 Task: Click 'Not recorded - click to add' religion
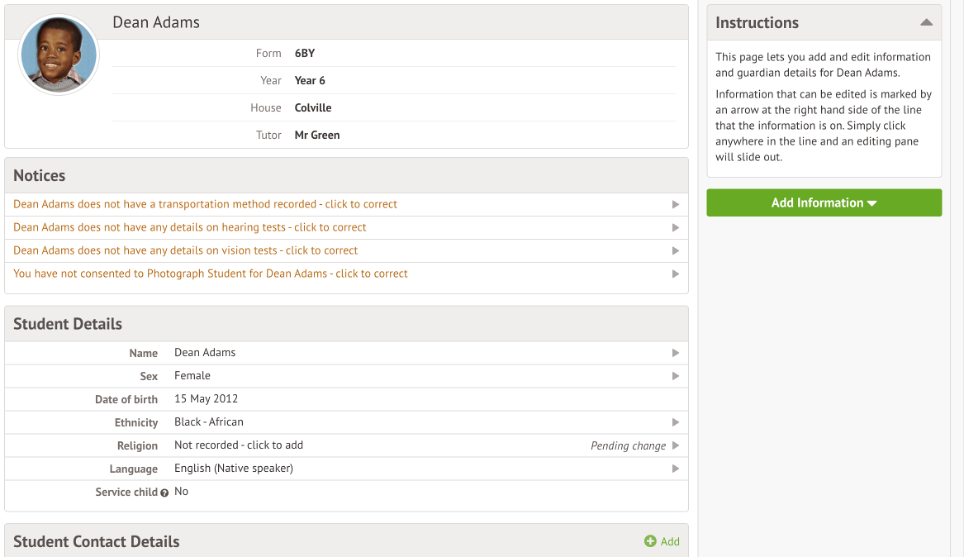[238, 445]
